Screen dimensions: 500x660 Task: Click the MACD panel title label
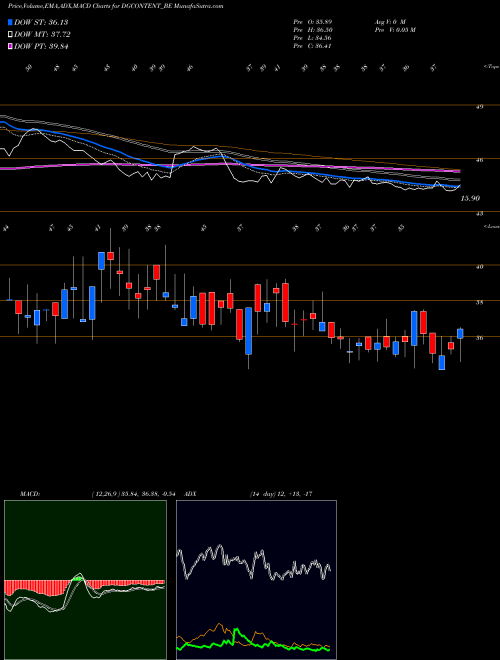click(30, 494)
